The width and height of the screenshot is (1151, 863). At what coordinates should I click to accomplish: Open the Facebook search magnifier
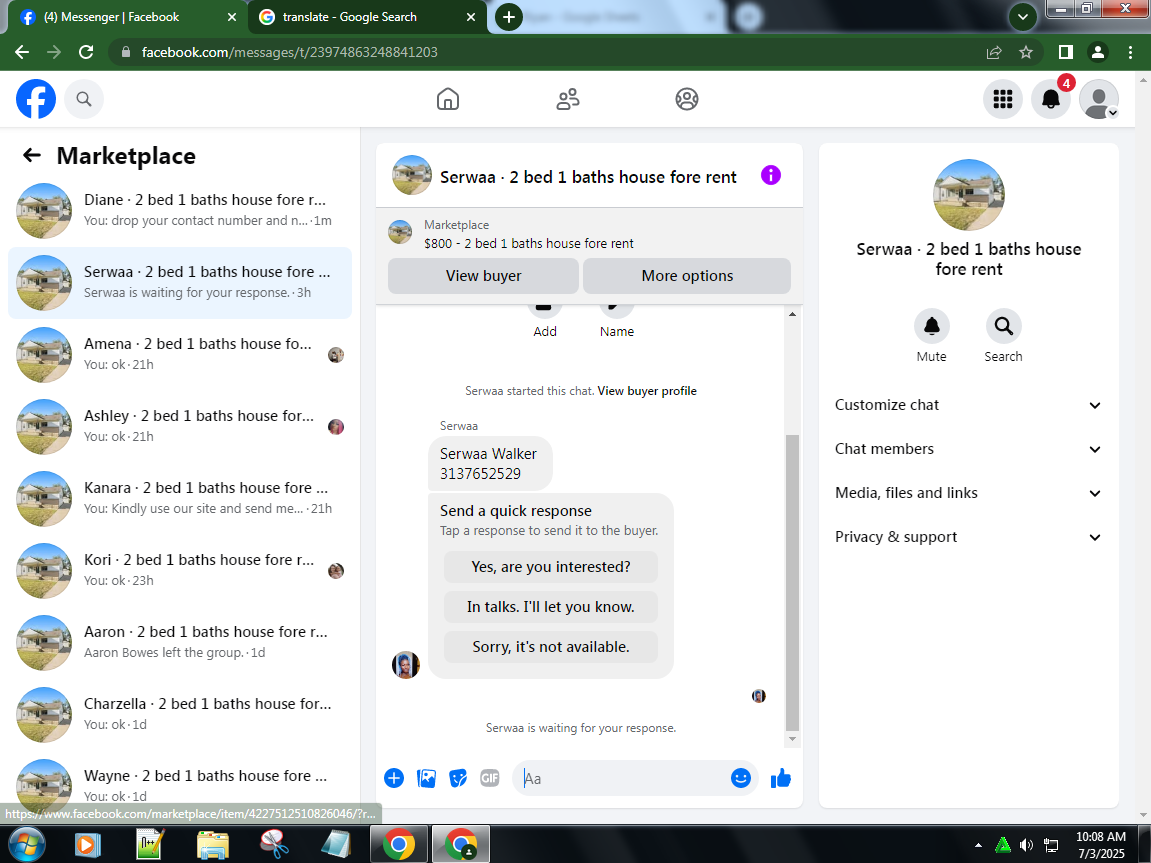(x=84, y=99)
